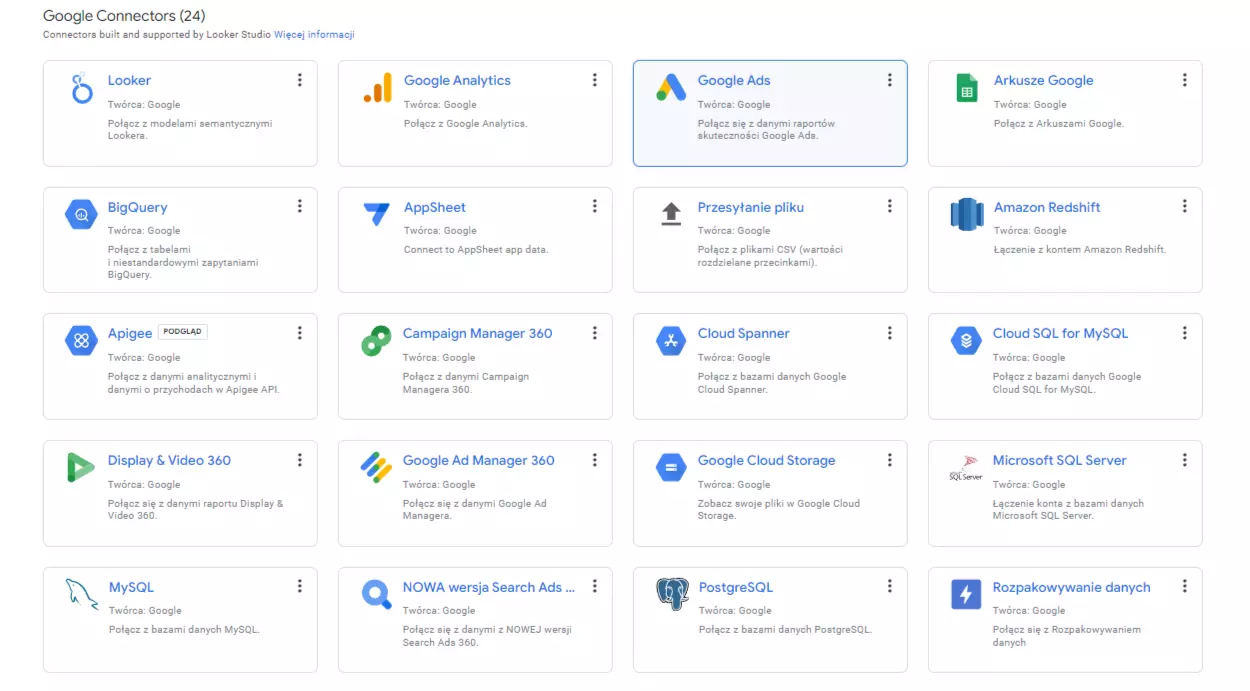Choose the AppSheet connector title
Viewport: 1250px width, 691px height.
click(435, 207)
